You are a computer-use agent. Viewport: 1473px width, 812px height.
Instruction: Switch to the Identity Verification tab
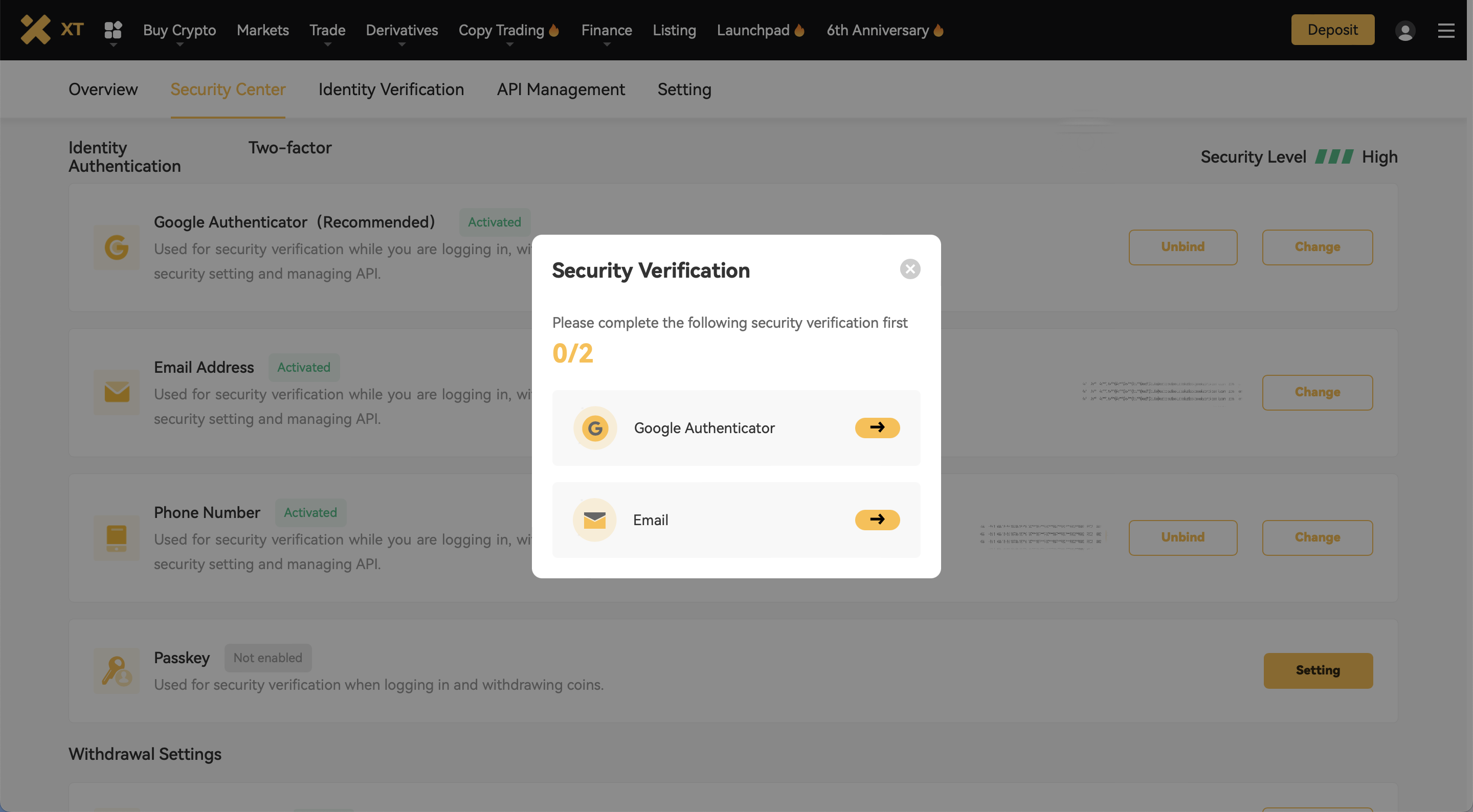click(391, 90)
